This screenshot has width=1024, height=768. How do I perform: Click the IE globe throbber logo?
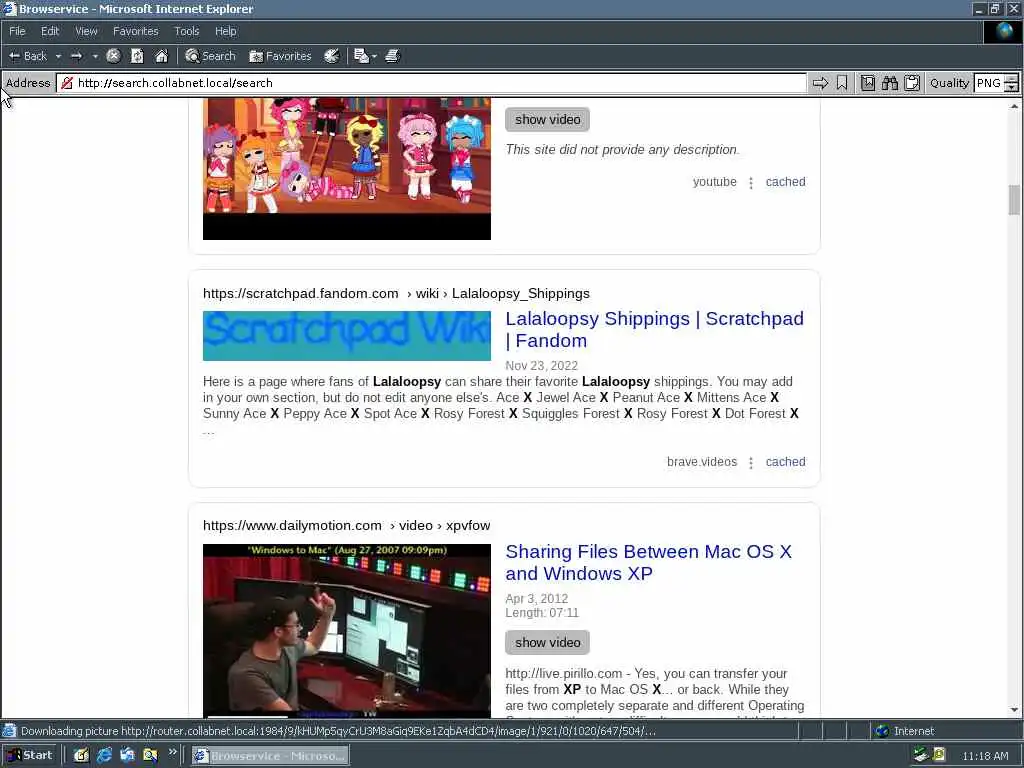pyautogui.click(x=1003, y=31)
